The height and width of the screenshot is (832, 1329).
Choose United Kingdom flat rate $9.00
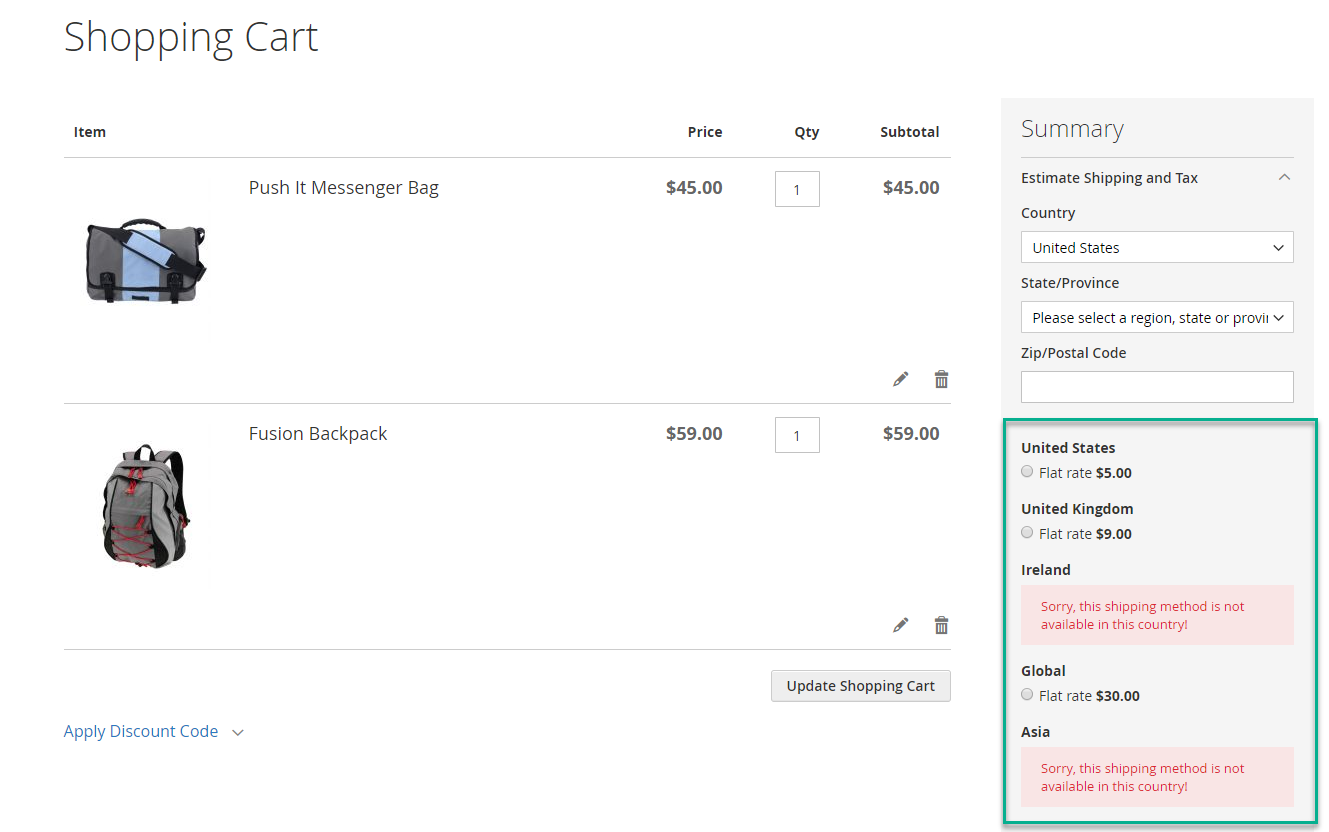click(1027, 533)
